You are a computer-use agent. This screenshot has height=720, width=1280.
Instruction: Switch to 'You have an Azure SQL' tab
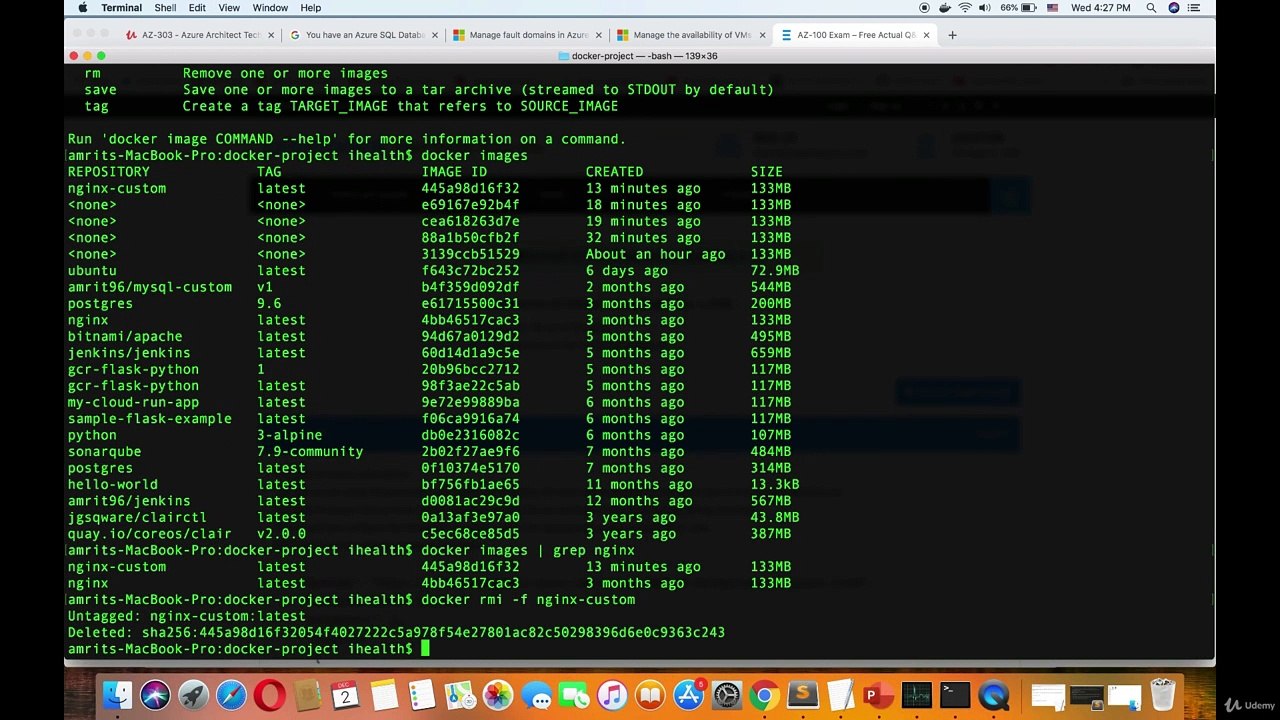tap(362, 35)
